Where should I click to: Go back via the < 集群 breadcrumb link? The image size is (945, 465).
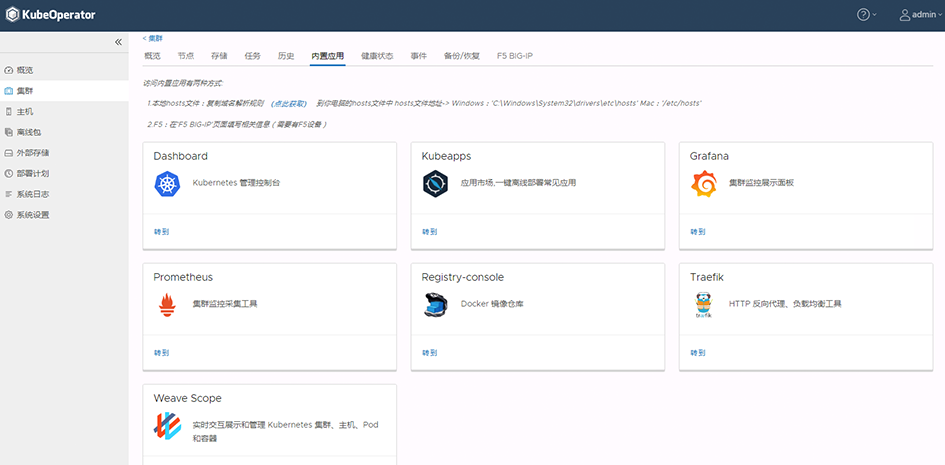pos(152,38)
